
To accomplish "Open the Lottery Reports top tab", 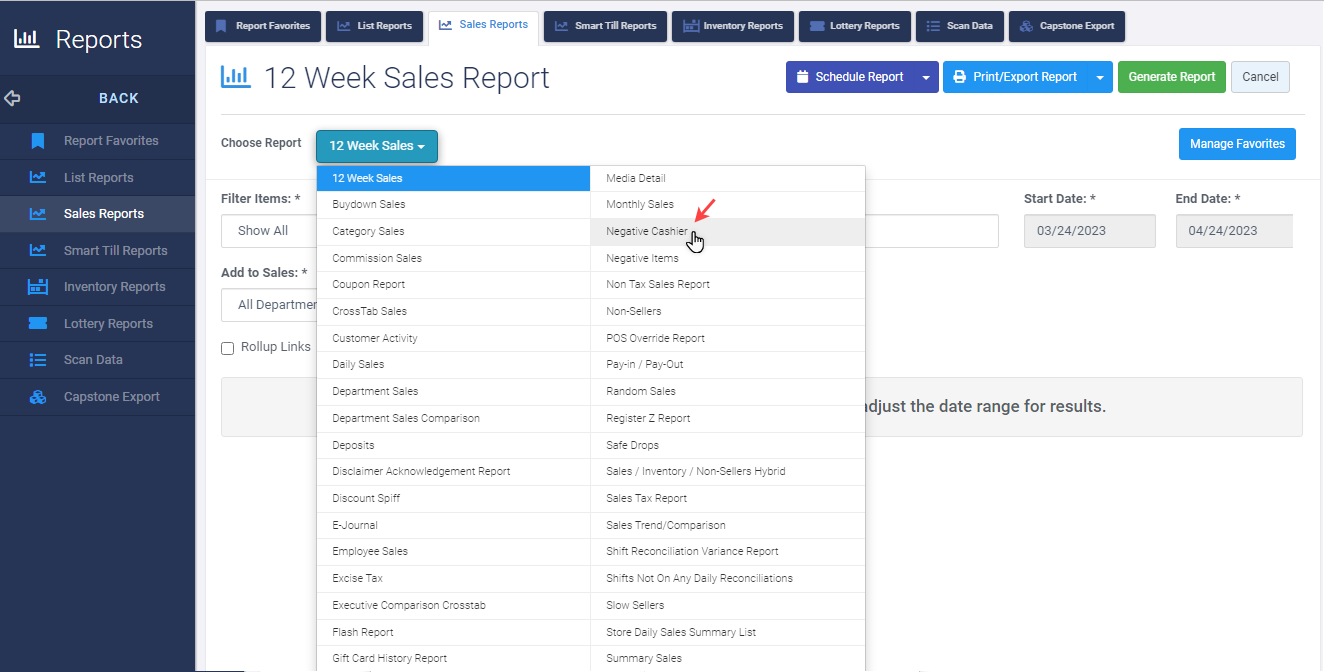I will pos(855,26).
